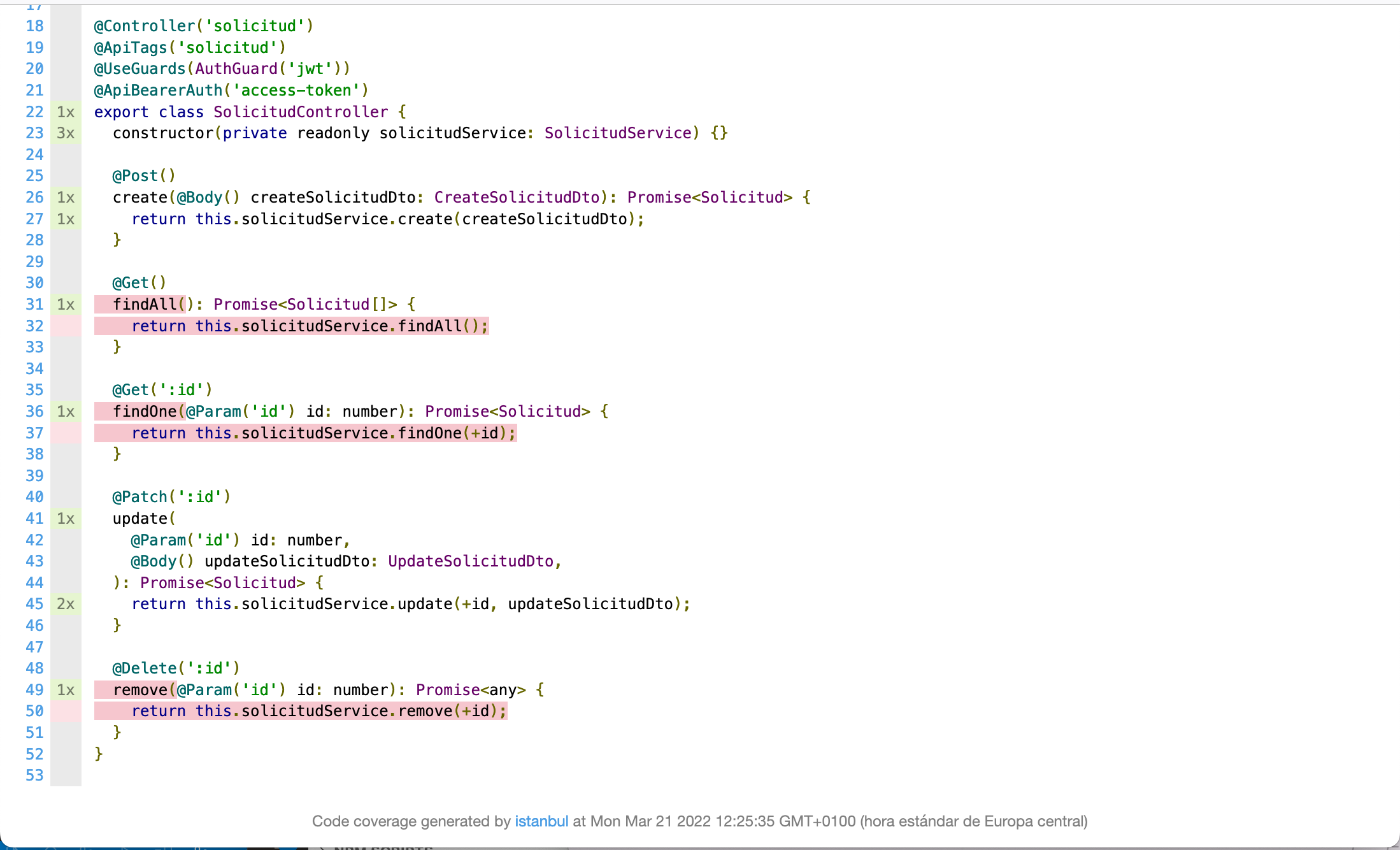This screenshot has height=850, width=1400.
Task: Click the @Controller('solicitud') decorator
Action: 204,26
